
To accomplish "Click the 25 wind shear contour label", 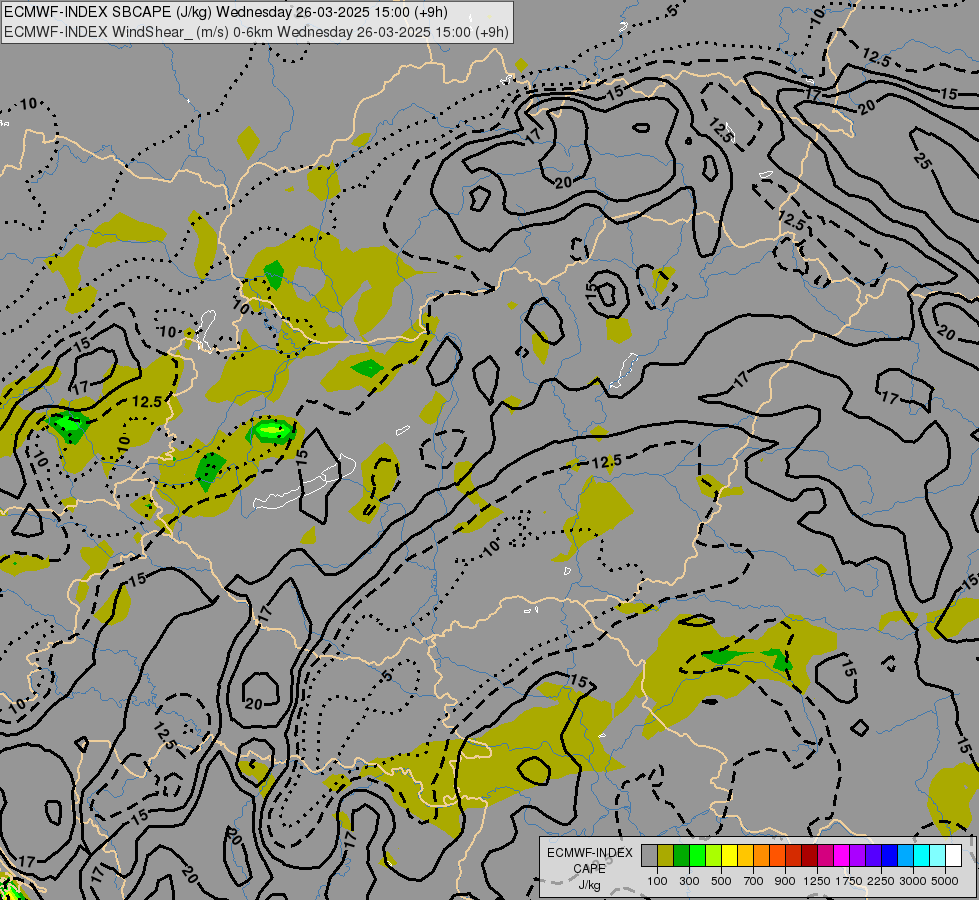I will (922, 160).
